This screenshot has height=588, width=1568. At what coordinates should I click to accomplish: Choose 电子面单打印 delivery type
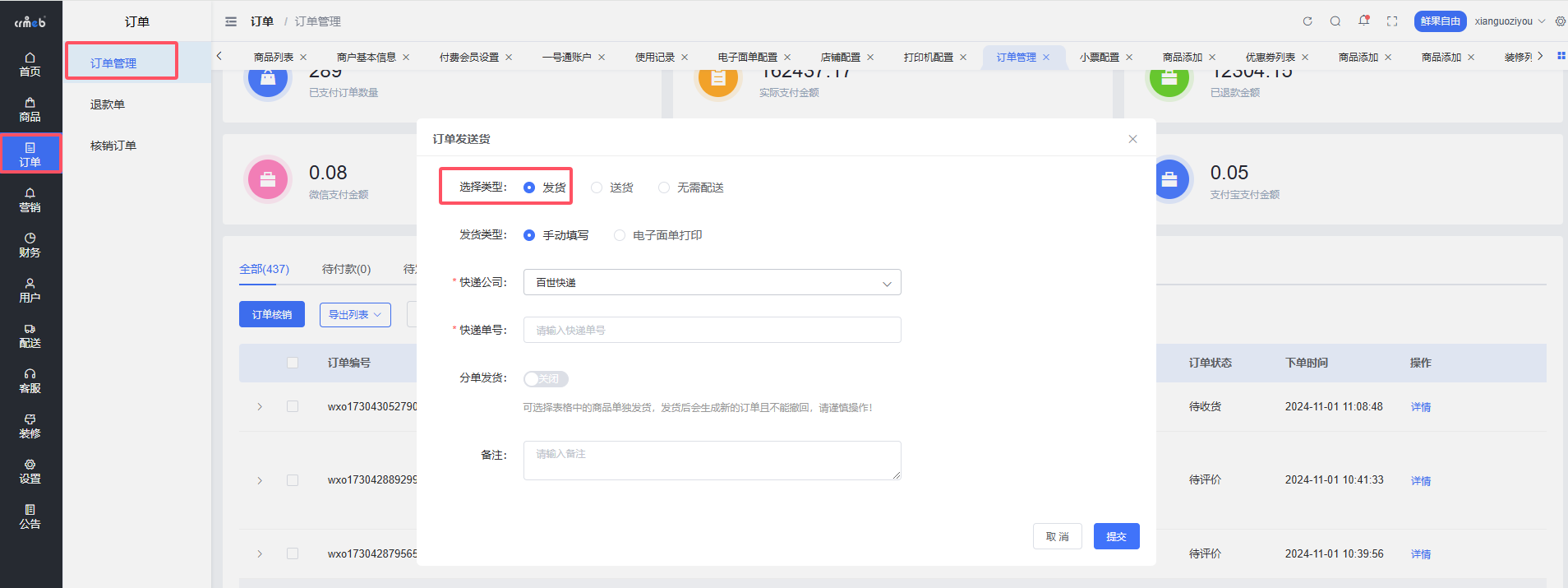(x=620, y=235)
